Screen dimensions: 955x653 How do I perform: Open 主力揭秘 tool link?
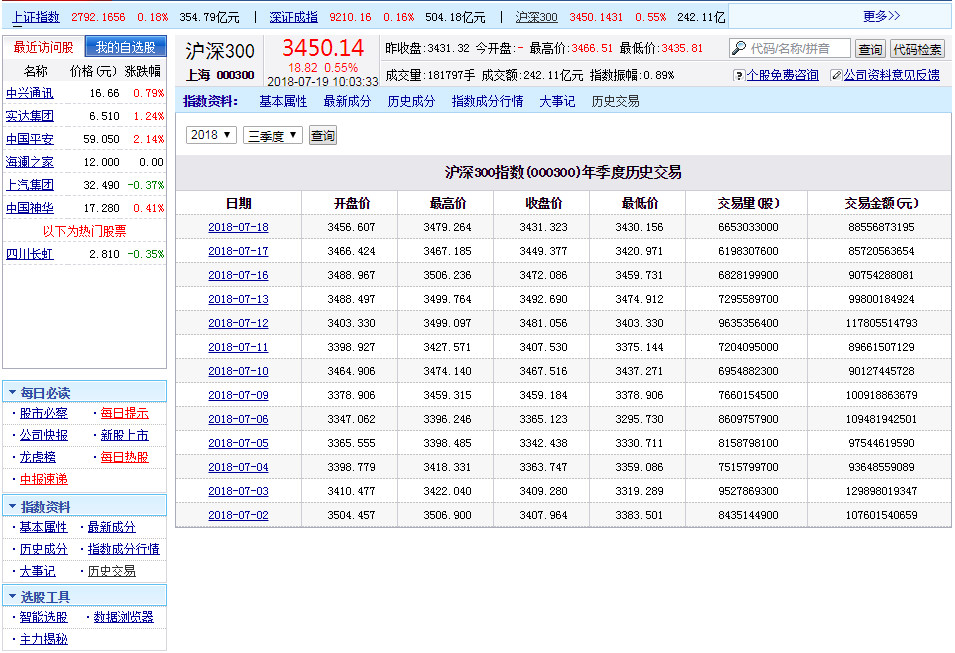(x=43, y=639)
